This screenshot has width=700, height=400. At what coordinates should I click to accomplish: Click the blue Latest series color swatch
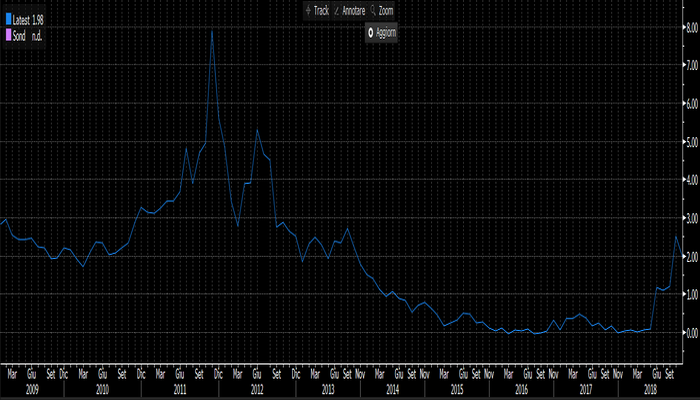point(10,20)
